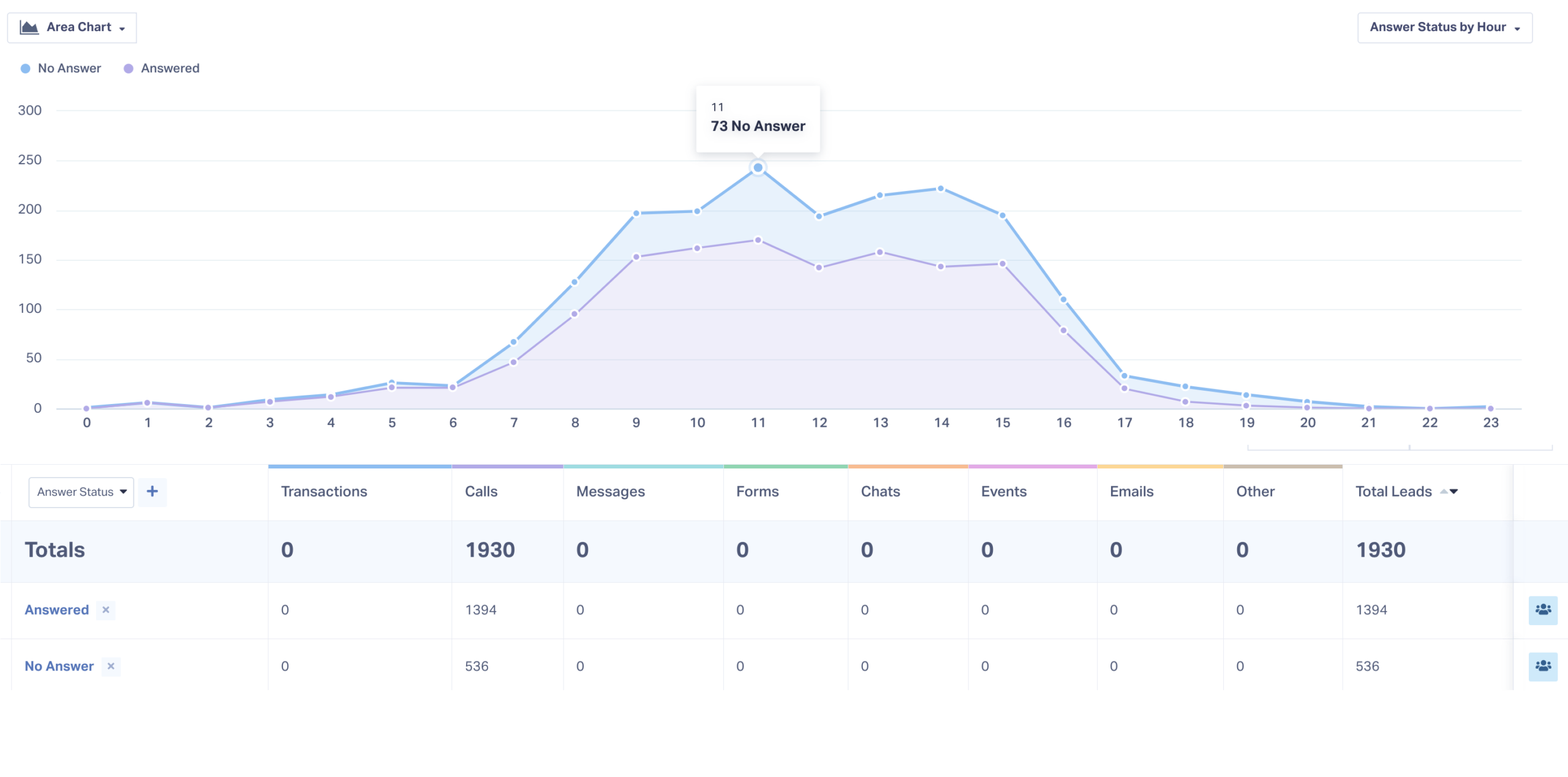The image size is (1568, 777).
Task: Open the Answer Status grouping dropdown
Action: 81,492
